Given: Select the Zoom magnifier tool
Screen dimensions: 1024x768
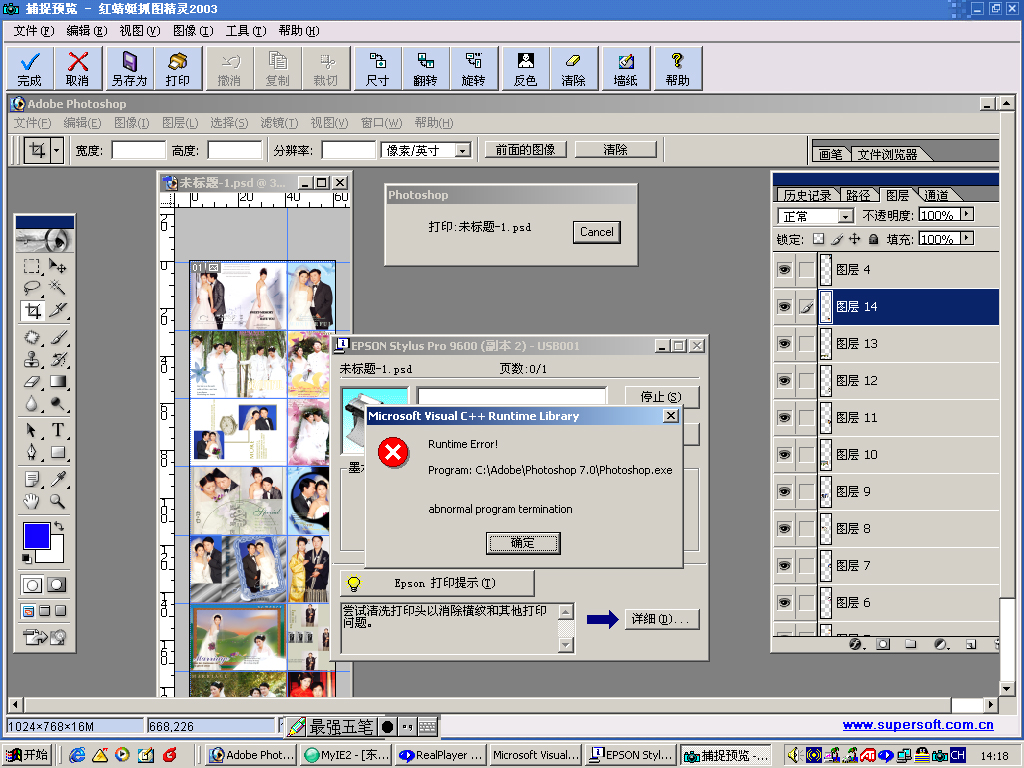Looking at the screenshot, I should [x=57, y=502].
